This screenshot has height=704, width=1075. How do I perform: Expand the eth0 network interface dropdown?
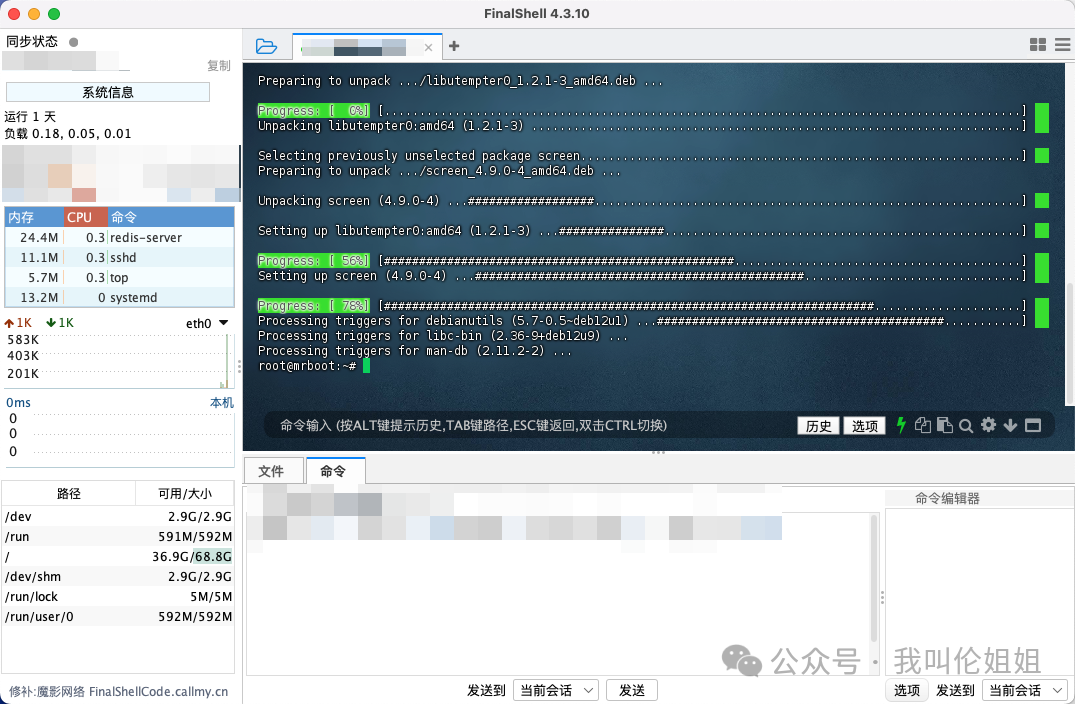pos(224,323)
